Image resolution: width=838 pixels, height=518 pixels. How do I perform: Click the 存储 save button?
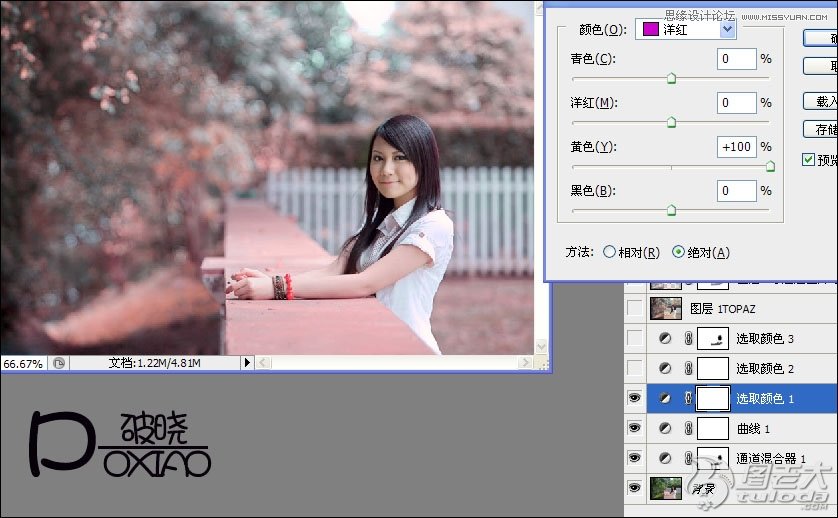(x=821, y=129)
